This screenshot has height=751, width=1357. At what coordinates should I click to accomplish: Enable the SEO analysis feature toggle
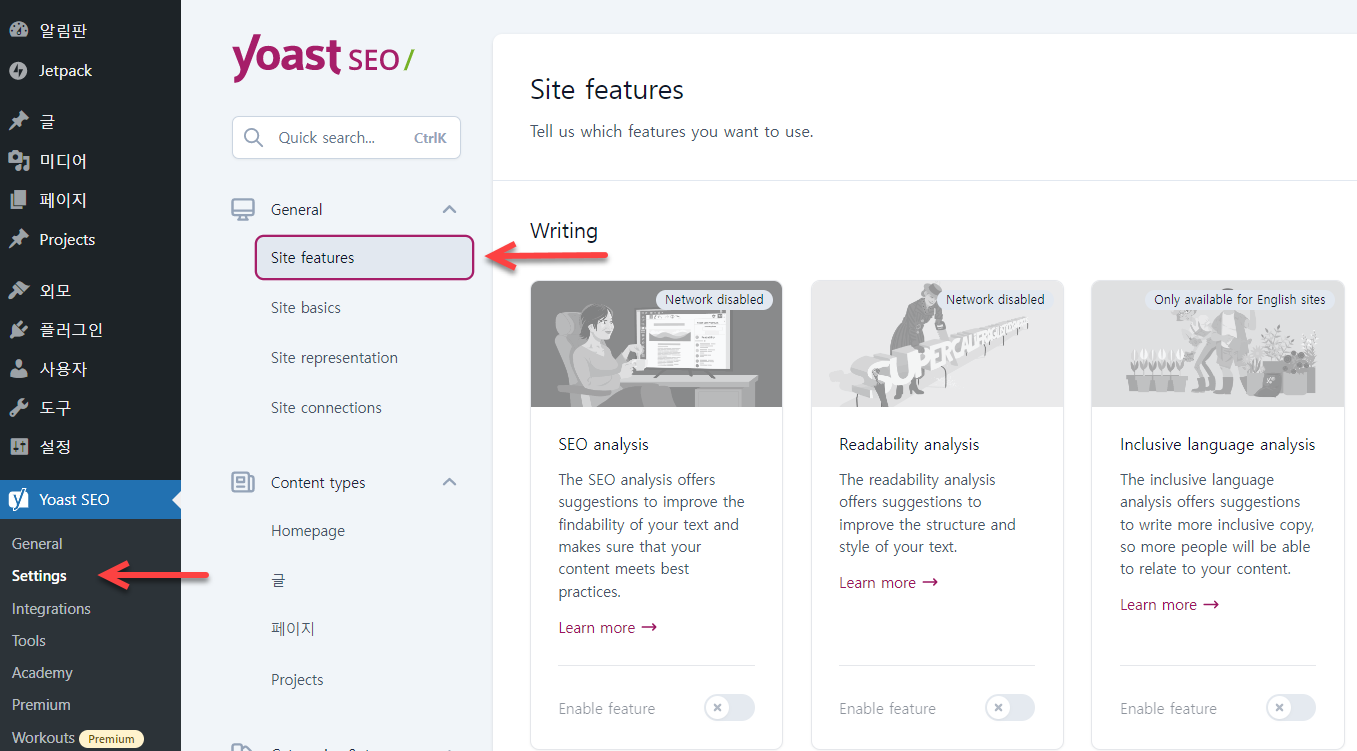(x=729, y=707)
